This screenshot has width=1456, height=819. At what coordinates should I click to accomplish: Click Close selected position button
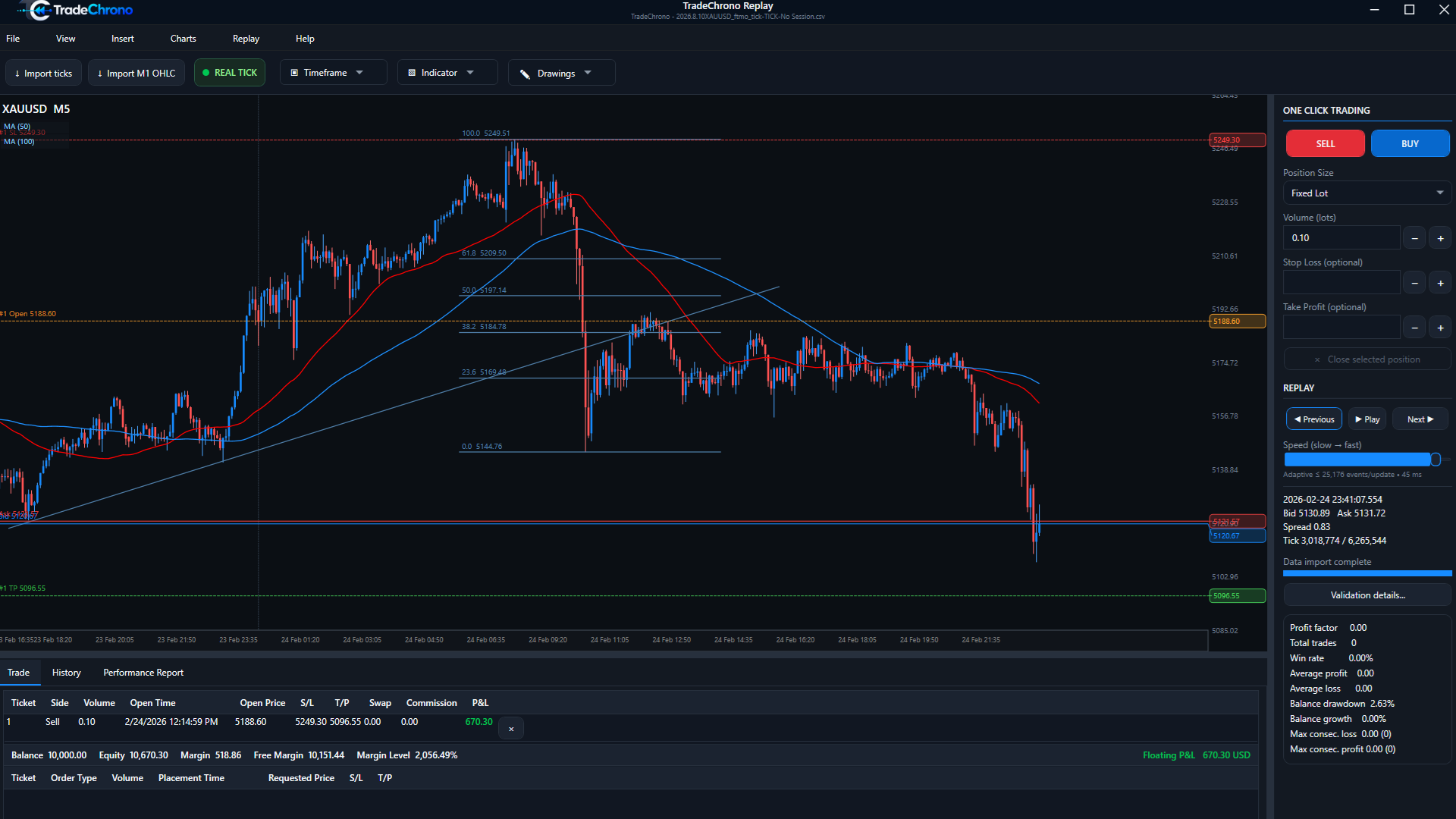[x=1367, y=359]
